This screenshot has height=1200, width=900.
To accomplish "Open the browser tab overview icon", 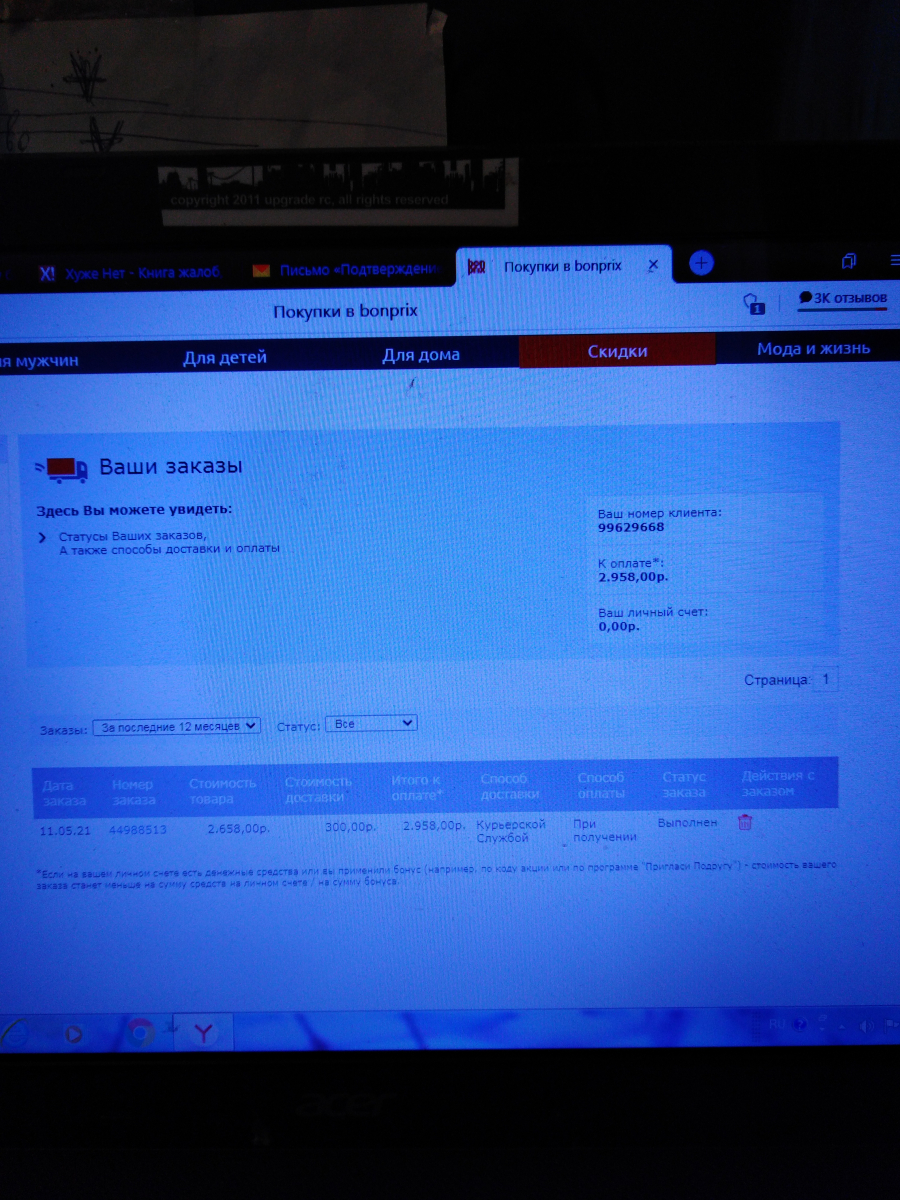I will 849,262.
